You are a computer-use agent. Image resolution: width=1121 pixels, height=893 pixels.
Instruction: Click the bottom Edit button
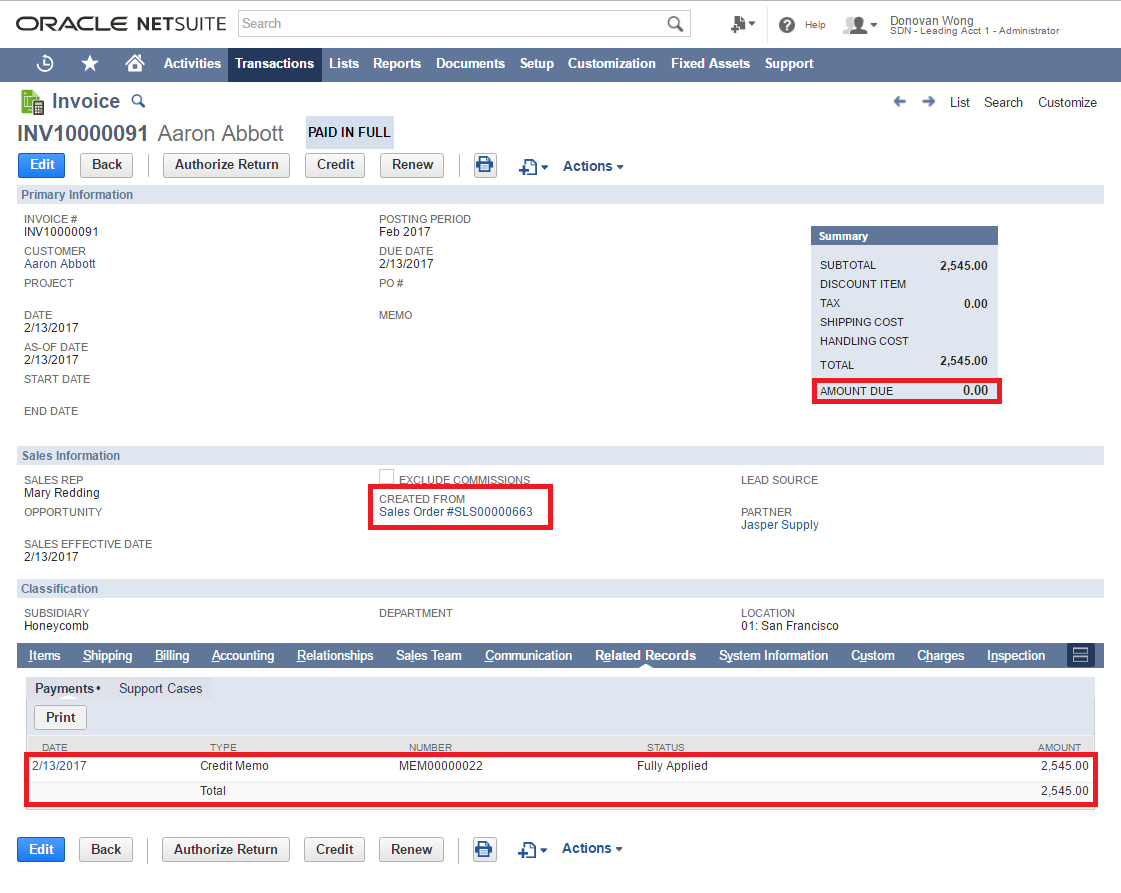coord(41,849)
